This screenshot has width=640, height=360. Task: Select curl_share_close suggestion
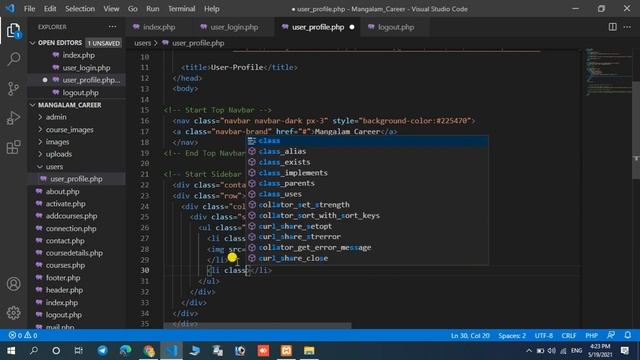click(x=367, y=258)
